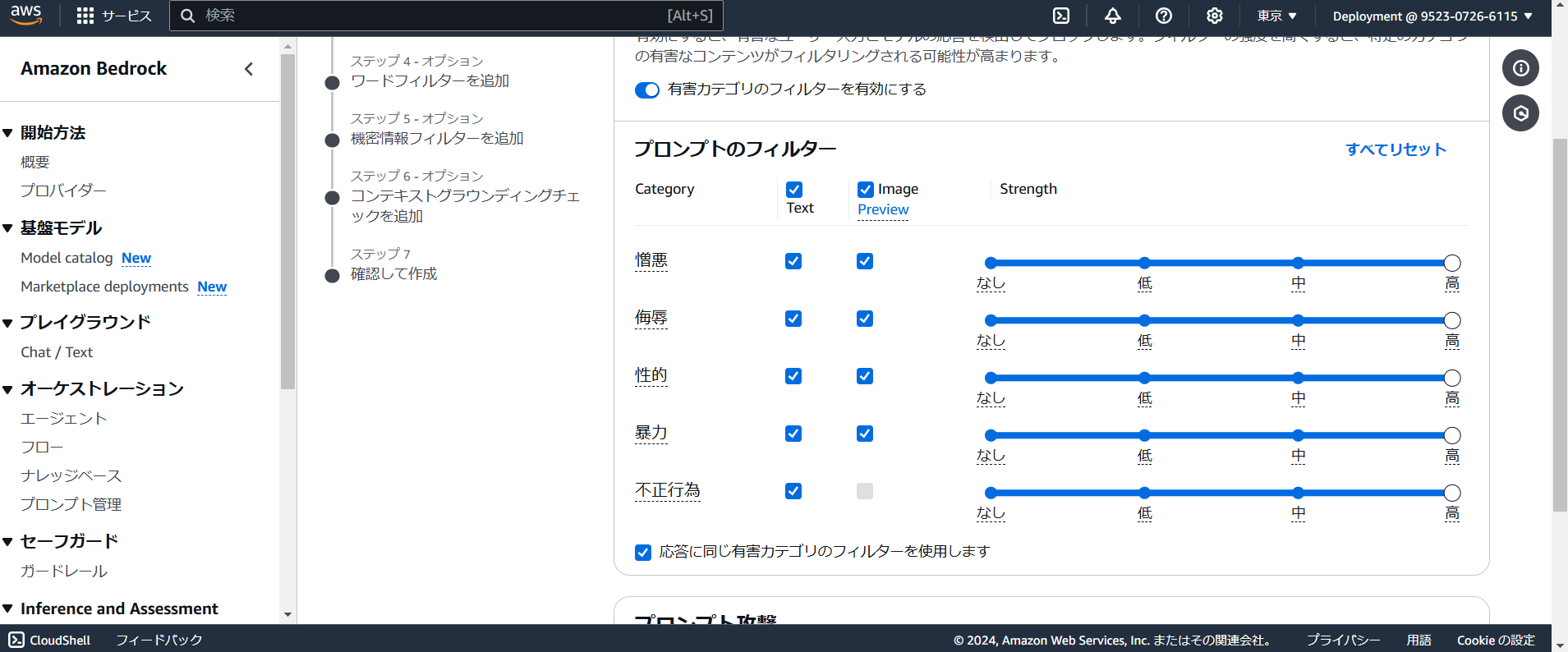Go to step 5 機密情報フィルターを追加

coord(437,139)
